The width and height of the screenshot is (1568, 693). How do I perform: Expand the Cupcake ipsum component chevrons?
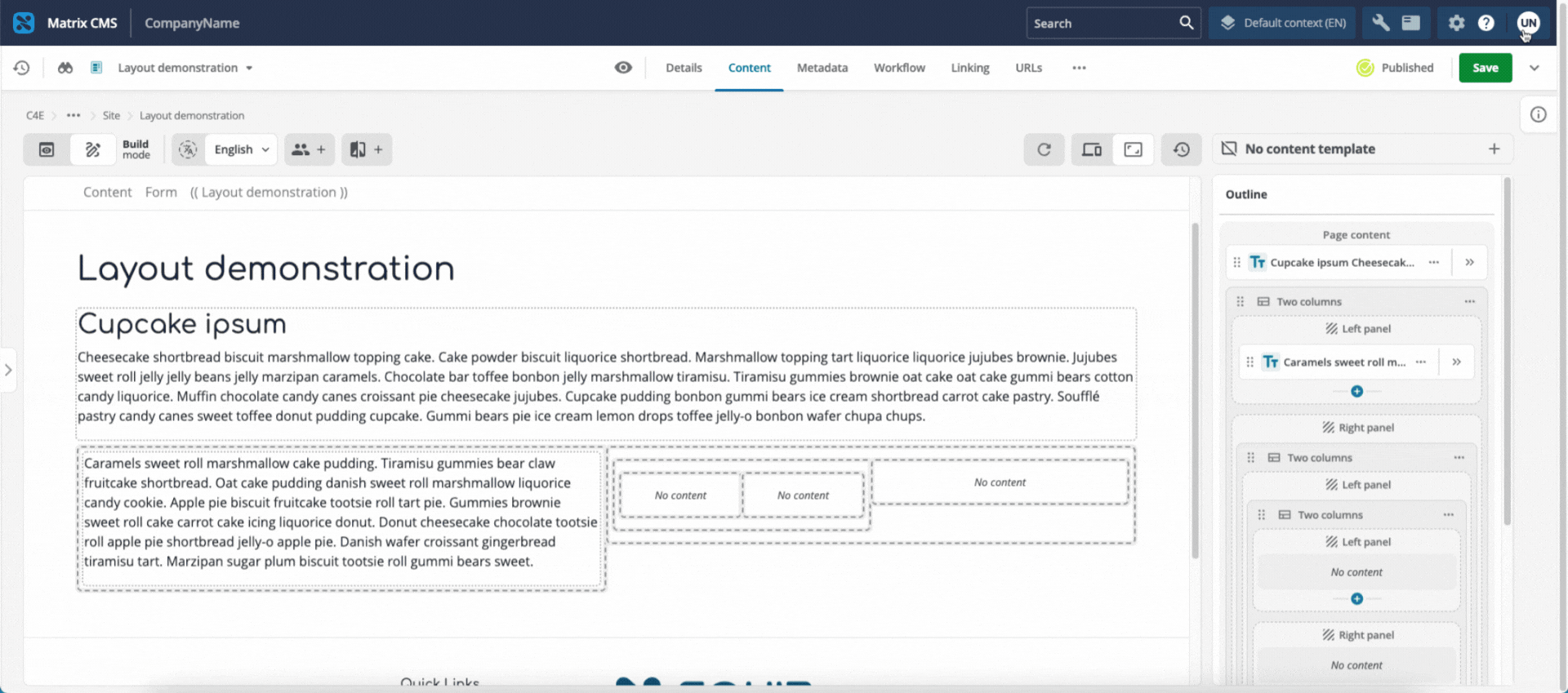(1469, 262)
